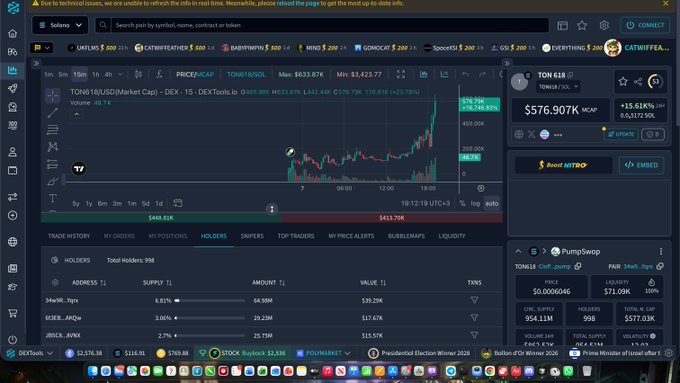Click the fullscreen chart icon
Screen dimensions: 680x383
pos(401,74)
